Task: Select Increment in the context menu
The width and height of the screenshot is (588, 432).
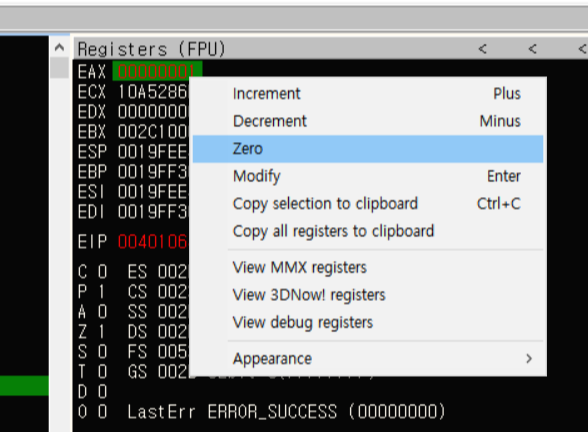Action: 368,94
